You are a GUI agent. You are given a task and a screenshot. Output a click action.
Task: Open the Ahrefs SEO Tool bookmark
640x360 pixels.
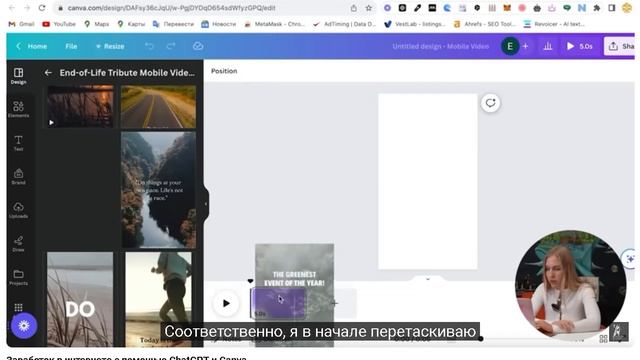tap(484, 24)
